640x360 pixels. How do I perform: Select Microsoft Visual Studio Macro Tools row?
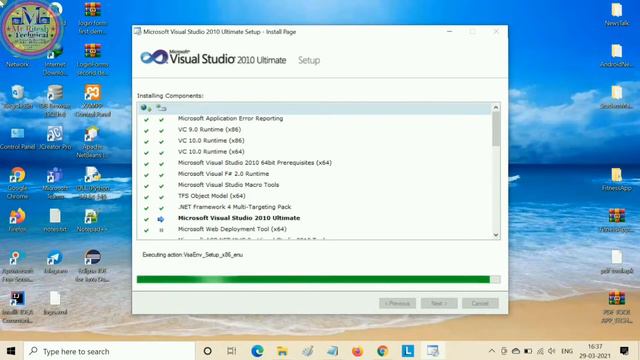click(x=314, y=185)
